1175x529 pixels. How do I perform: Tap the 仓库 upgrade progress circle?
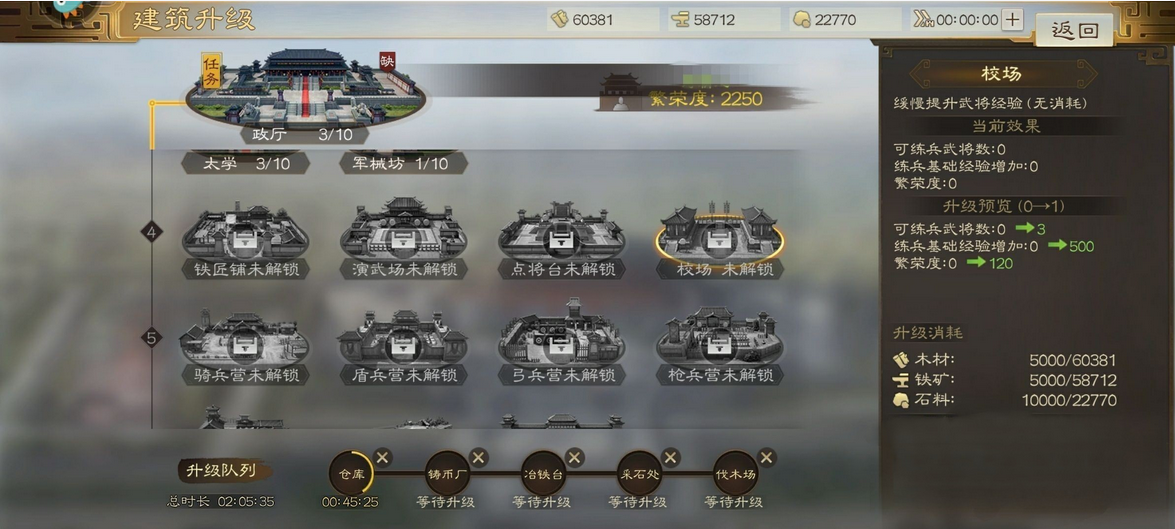(350, 472)
